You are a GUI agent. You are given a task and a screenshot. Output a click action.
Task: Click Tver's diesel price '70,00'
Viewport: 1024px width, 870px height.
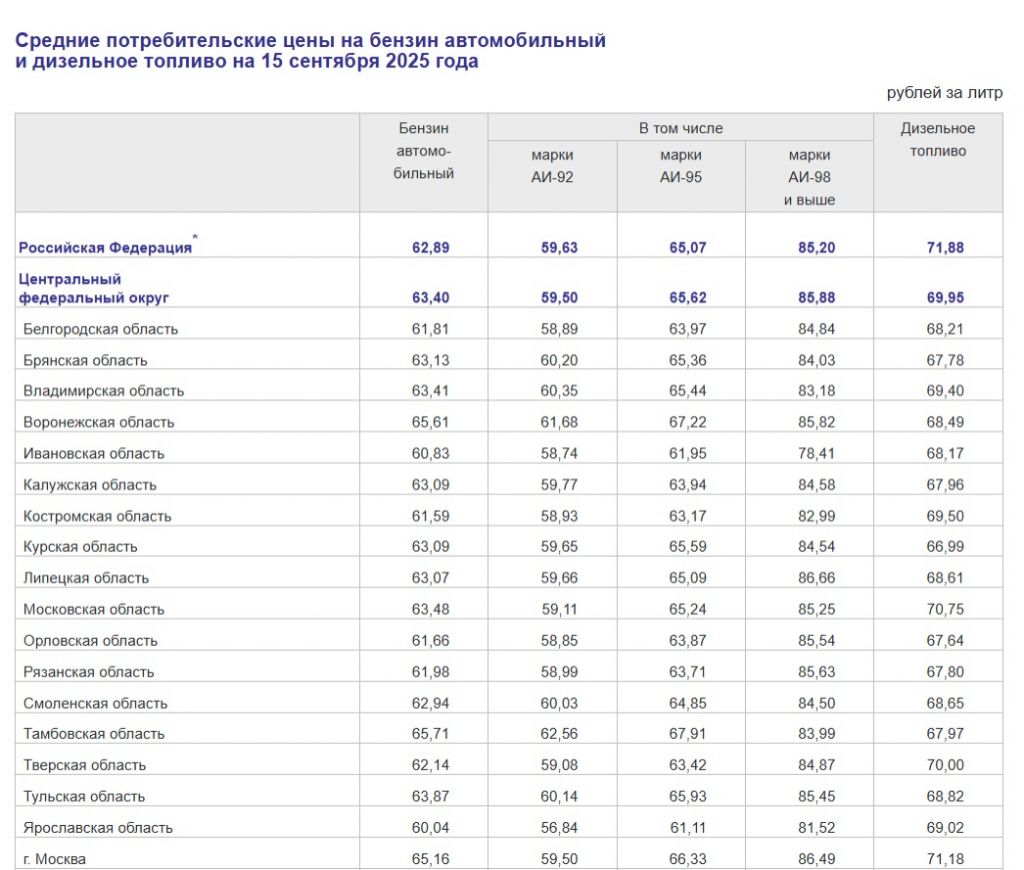[945, 765]
